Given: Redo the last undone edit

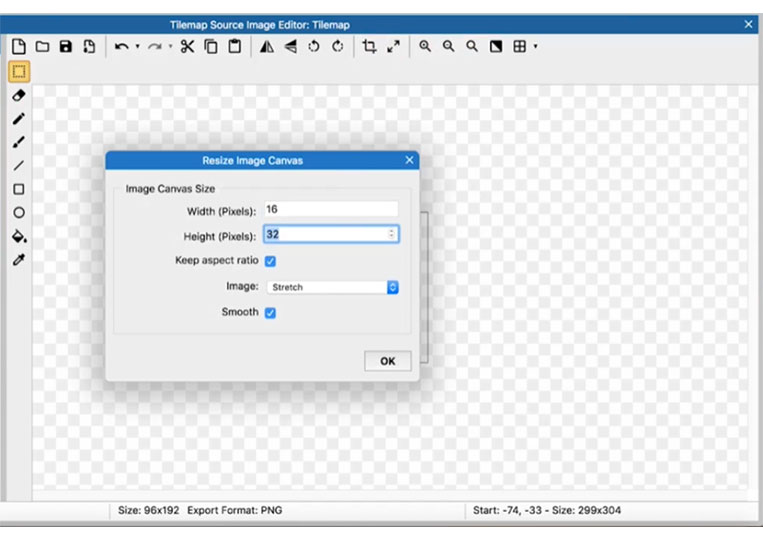Looking at the screenshot, I should click(x=155, y=47).
